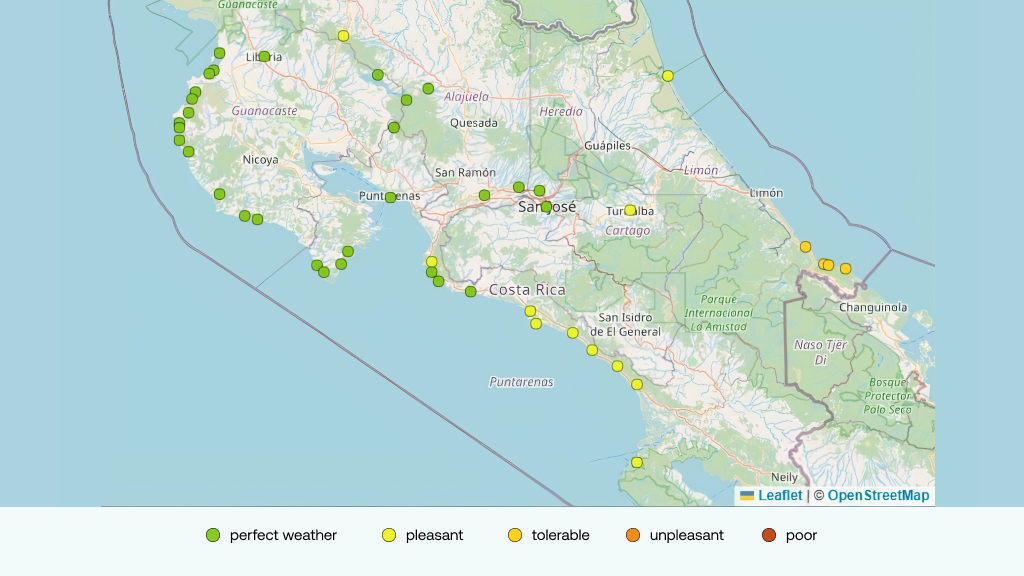This screenshot has width=1024, height=576.
Task: Select the green marker southwest of the Nicoya label
Action: point(219,194)
